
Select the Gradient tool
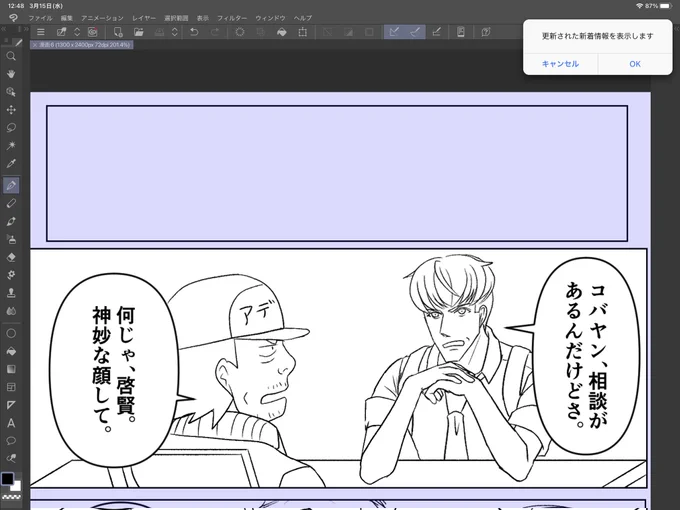[x=11, y=369]
